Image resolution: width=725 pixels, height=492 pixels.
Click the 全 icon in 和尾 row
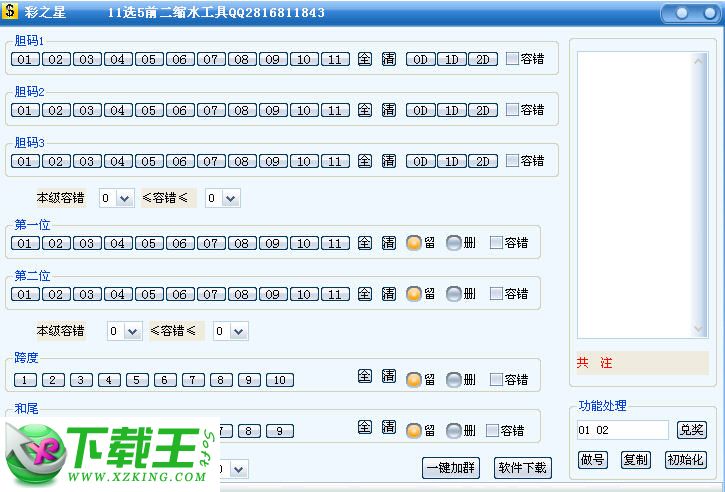[365, 427]
